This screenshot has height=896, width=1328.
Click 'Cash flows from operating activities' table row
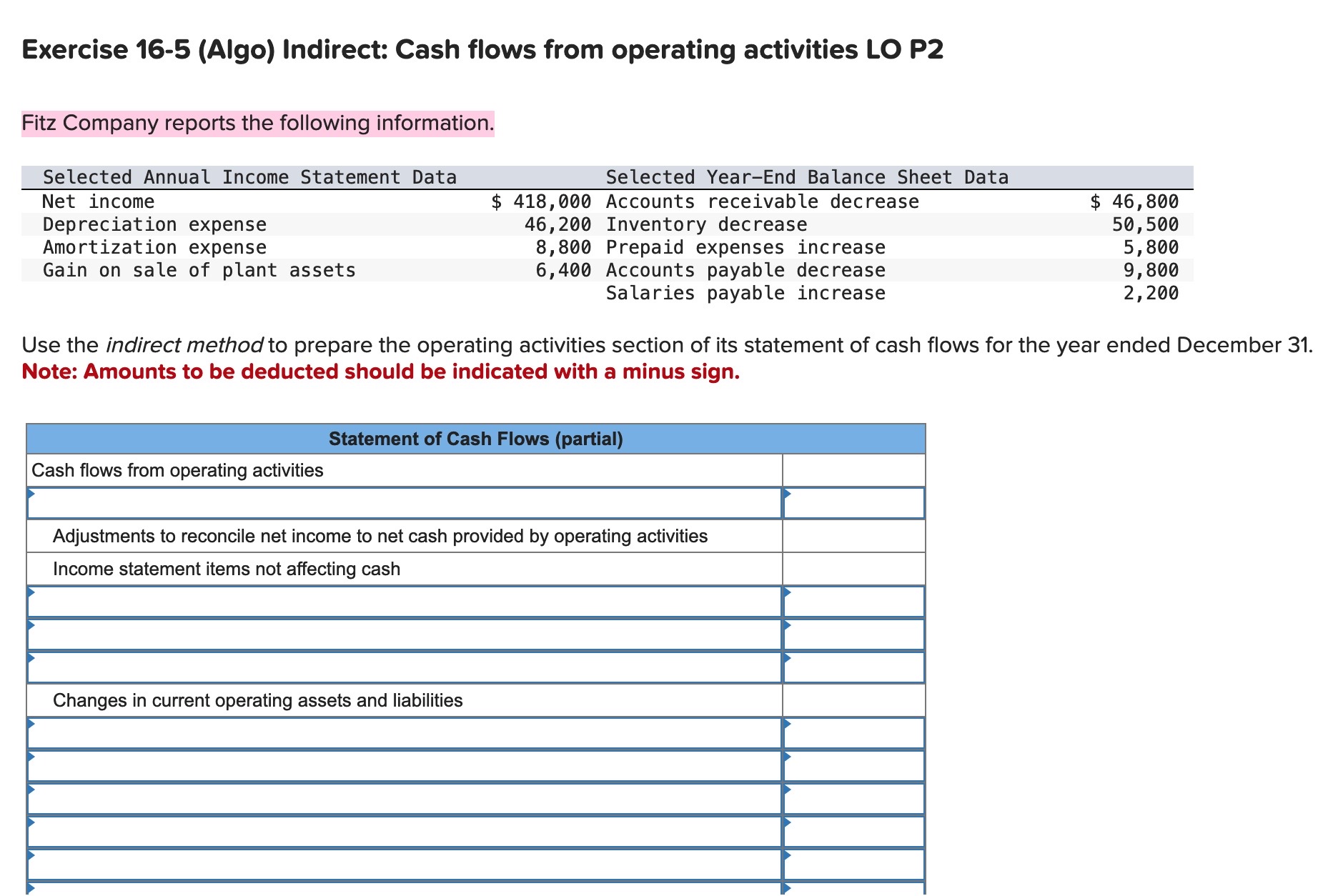point(405,470)
